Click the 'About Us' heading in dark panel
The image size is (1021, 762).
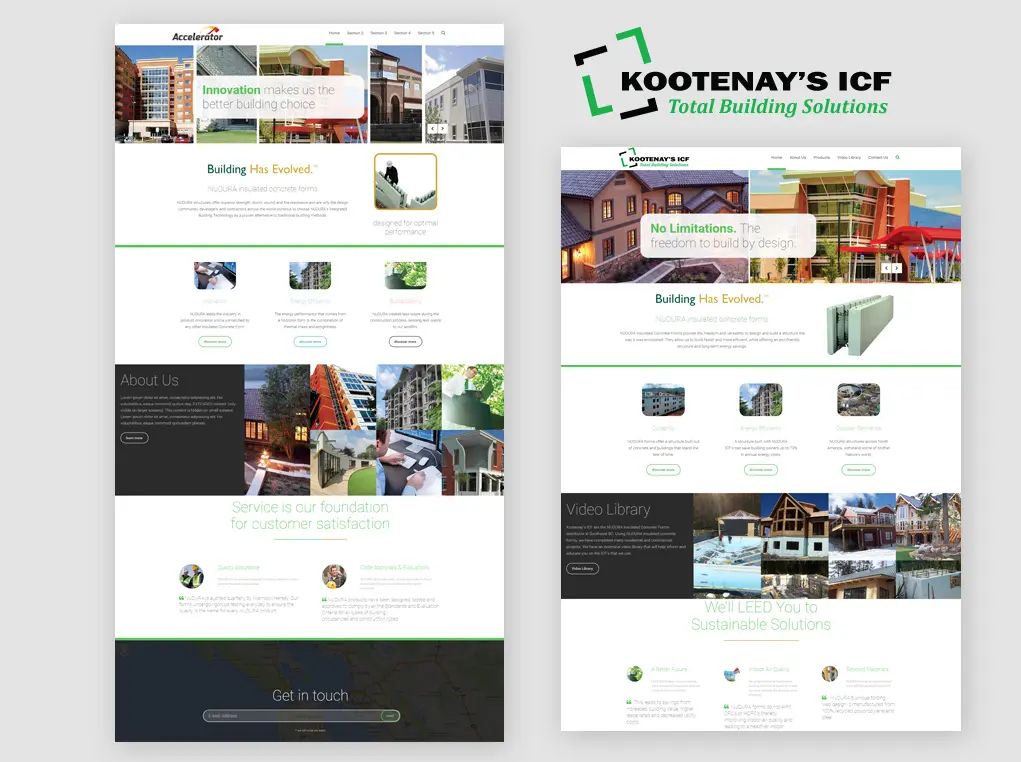pyautogui.click(x=149, y=380)
